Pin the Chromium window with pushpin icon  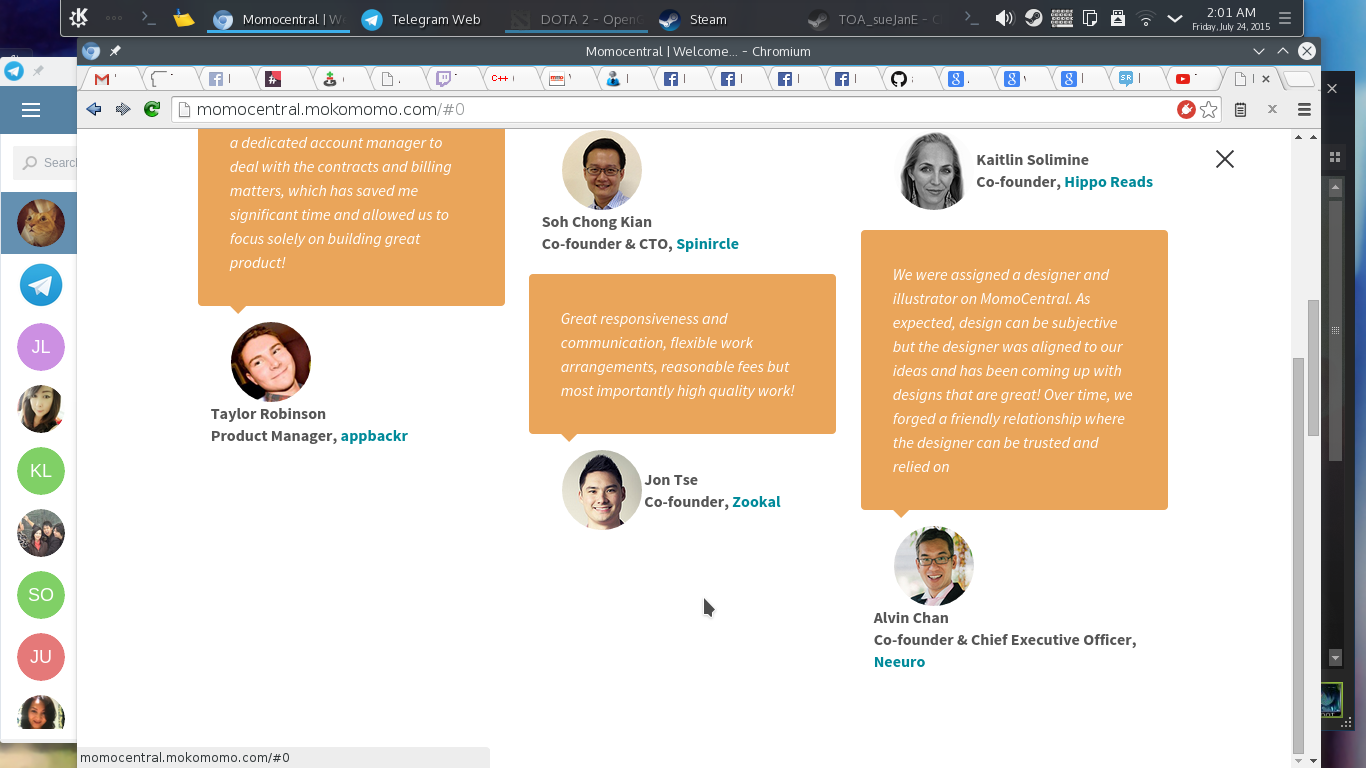[115, 51]
